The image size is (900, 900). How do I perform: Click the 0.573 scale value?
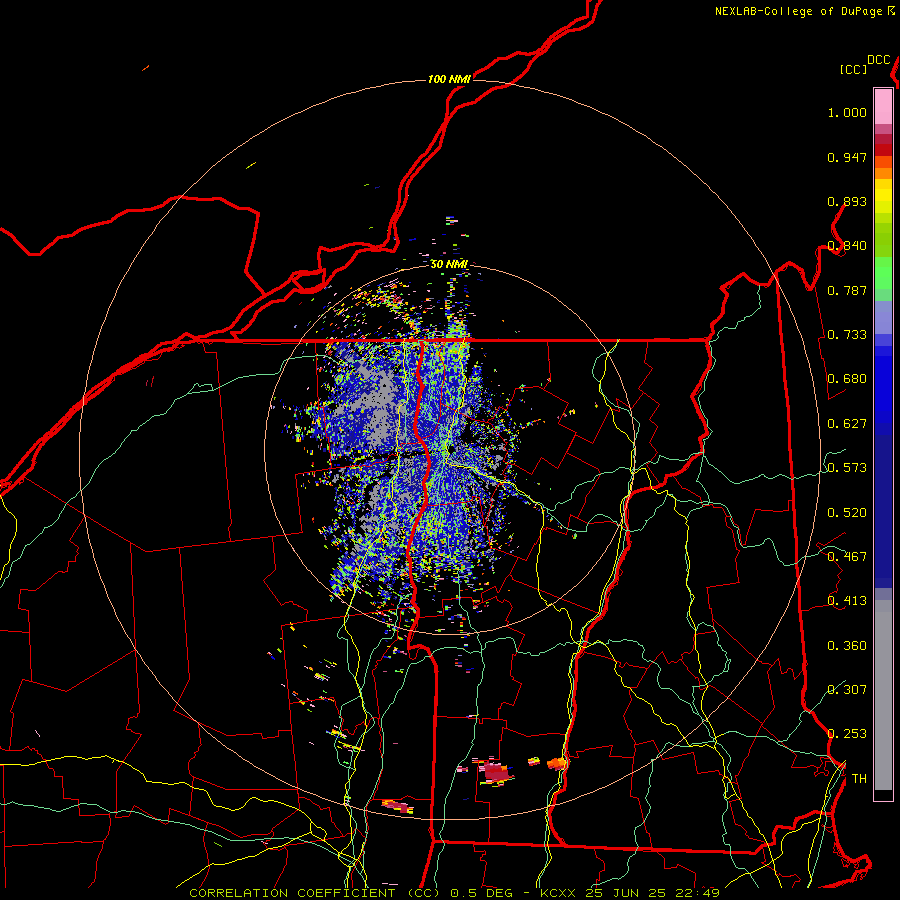847,468
